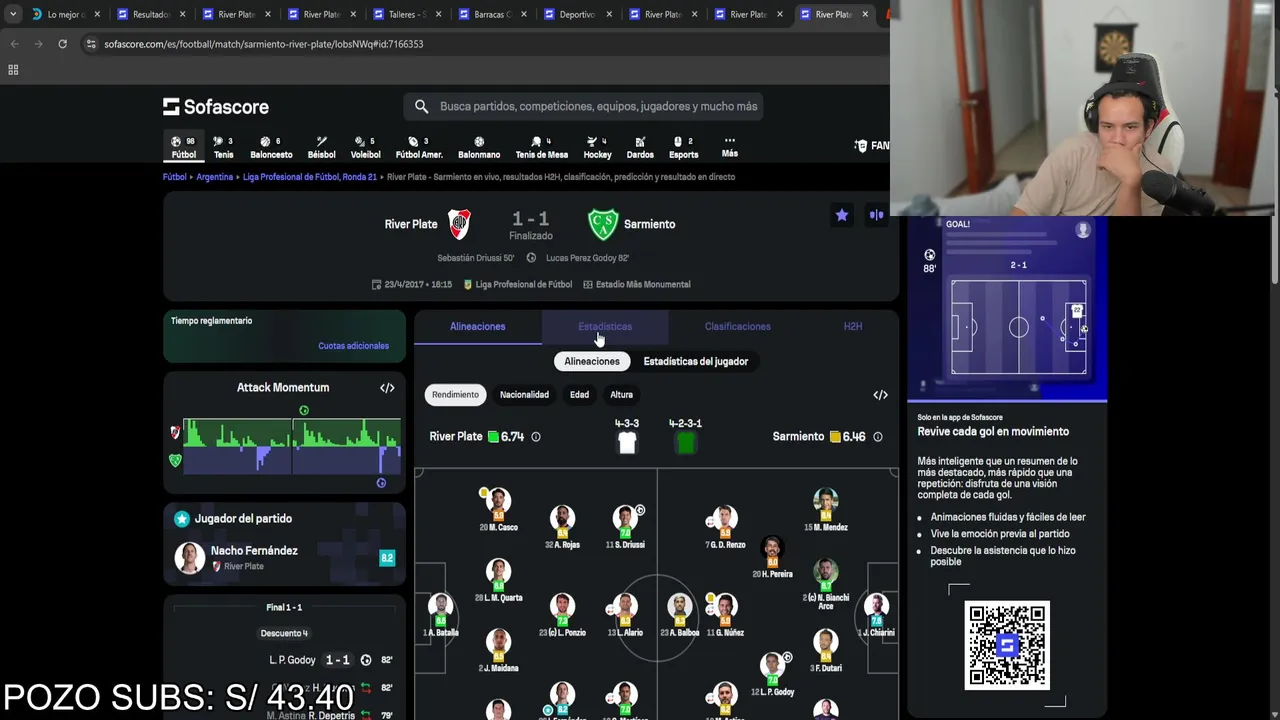Open the Balonmano sport category
The width and height of the screenshot is (1280, 720).
click(x=479, y=147)
